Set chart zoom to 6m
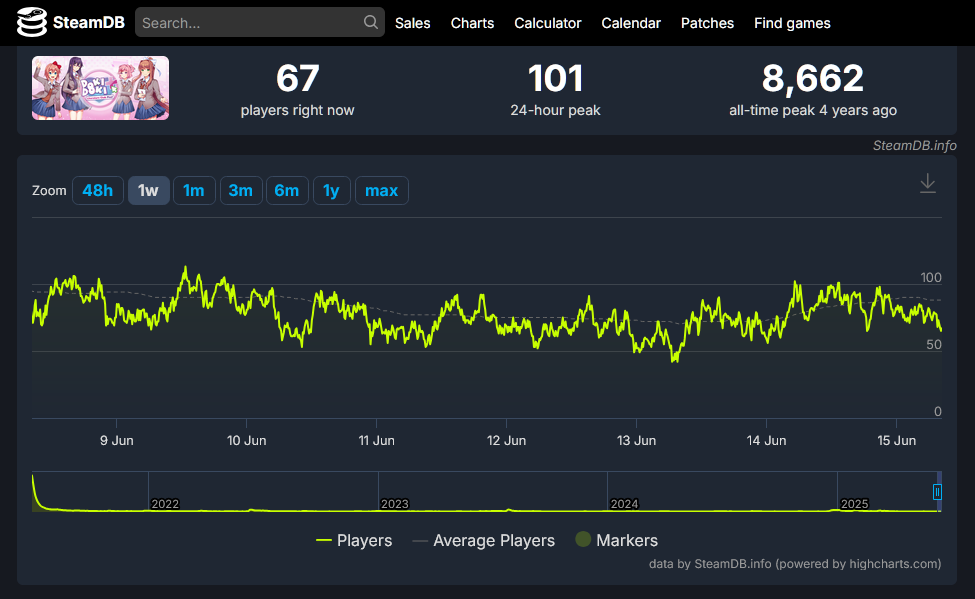The height and width of the screenshot is (599, 975). tap(287, 190)
